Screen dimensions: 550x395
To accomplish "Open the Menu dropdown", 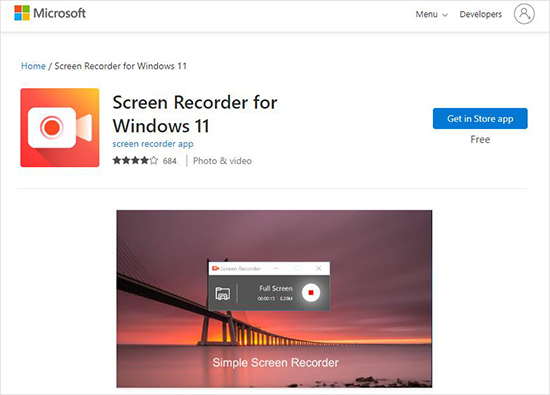I will tap(431, 14).
